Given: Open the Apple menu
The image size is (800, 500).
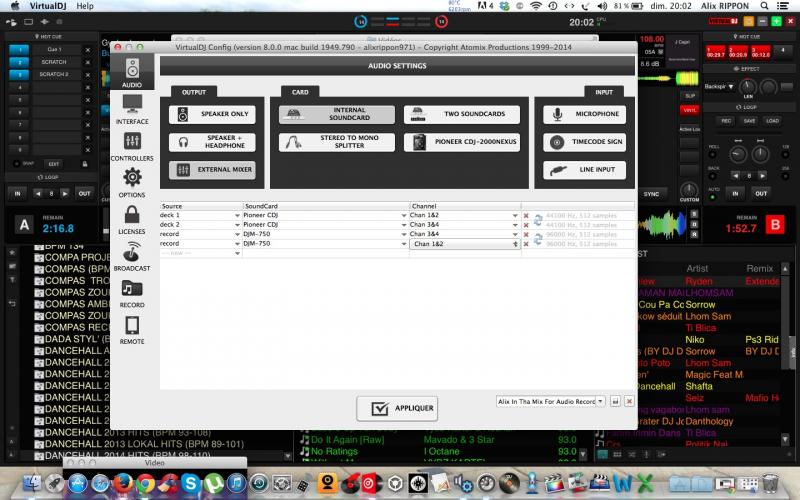Looking at the screenshot, I should [x=15, y=6].
